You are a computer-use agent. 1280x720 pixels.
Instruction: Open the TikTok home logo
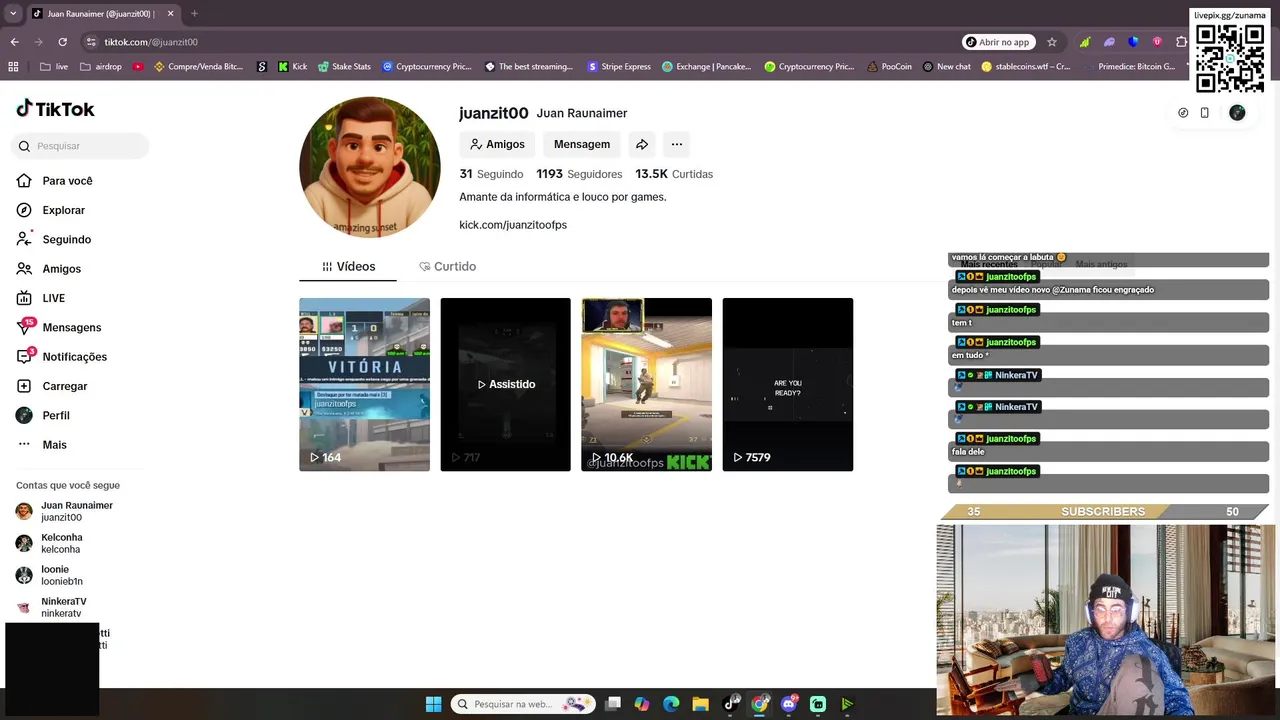(55, 109)
